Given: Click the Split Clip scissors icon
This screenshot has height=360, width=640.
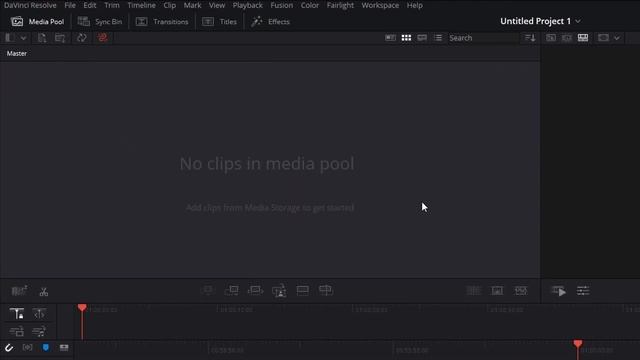Looking at the screenshot, I should pyautogui.click(x=44, y=291).
